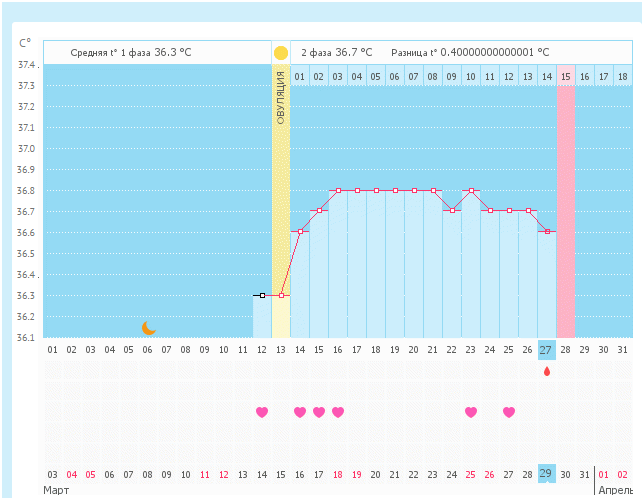642x498 pixels.
Task: Click the 36.8 data point on day 23
Action: [471, 190]
